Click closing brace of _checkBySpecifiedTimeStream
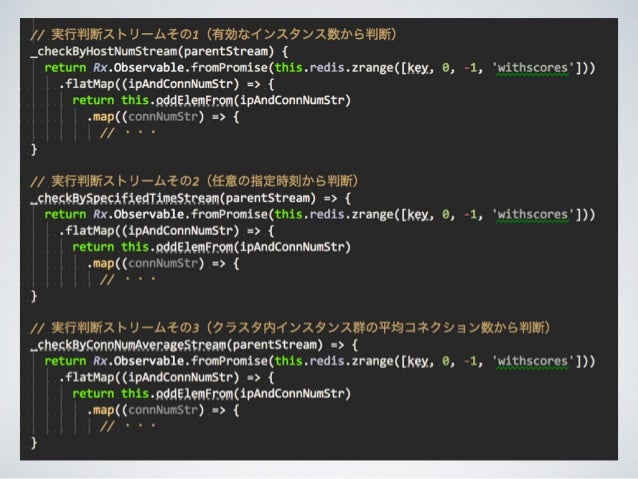This screenshot has height=479, width=638. pos(34,296)
